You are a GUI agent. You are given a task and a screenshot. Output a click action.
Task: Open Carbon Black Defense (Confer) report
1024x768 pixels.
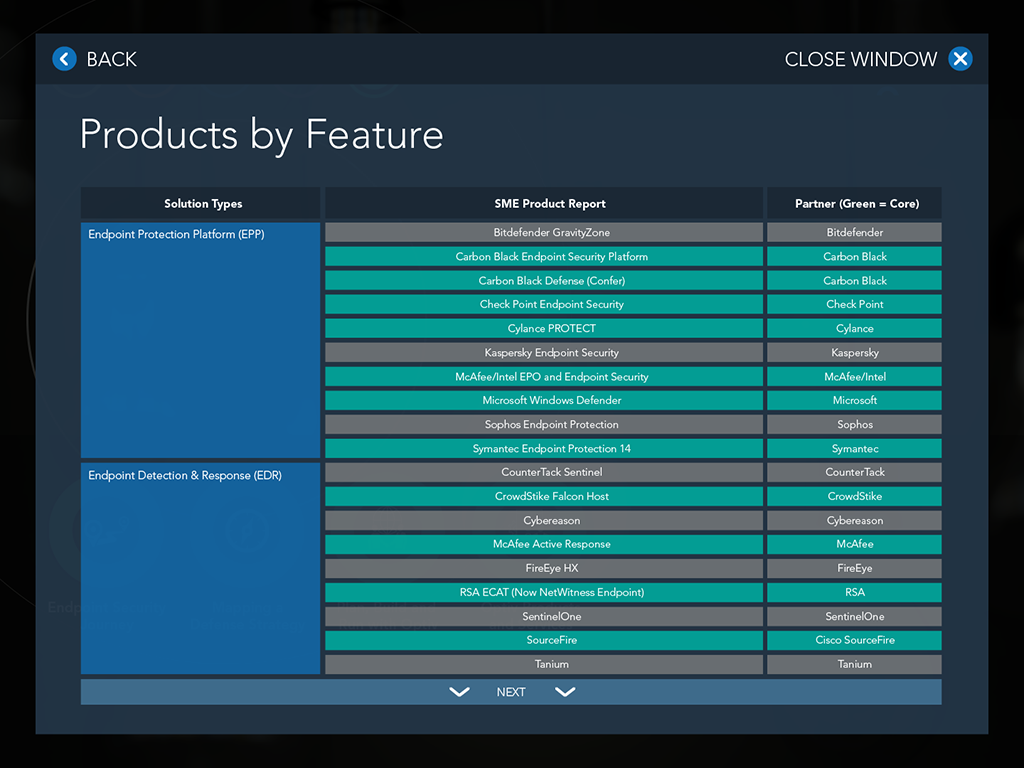(x=544, y=281)
